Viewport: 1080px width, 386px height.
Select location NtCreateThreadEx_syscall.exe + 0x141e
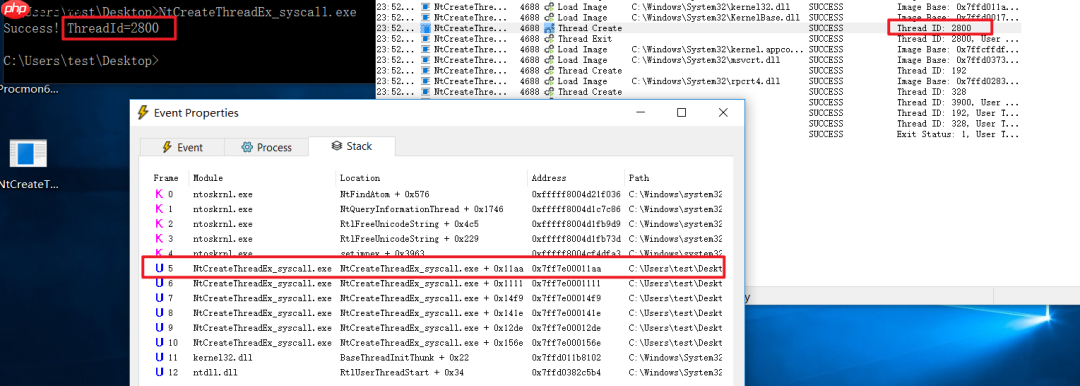pyautogui.click(x=431, y=313)
